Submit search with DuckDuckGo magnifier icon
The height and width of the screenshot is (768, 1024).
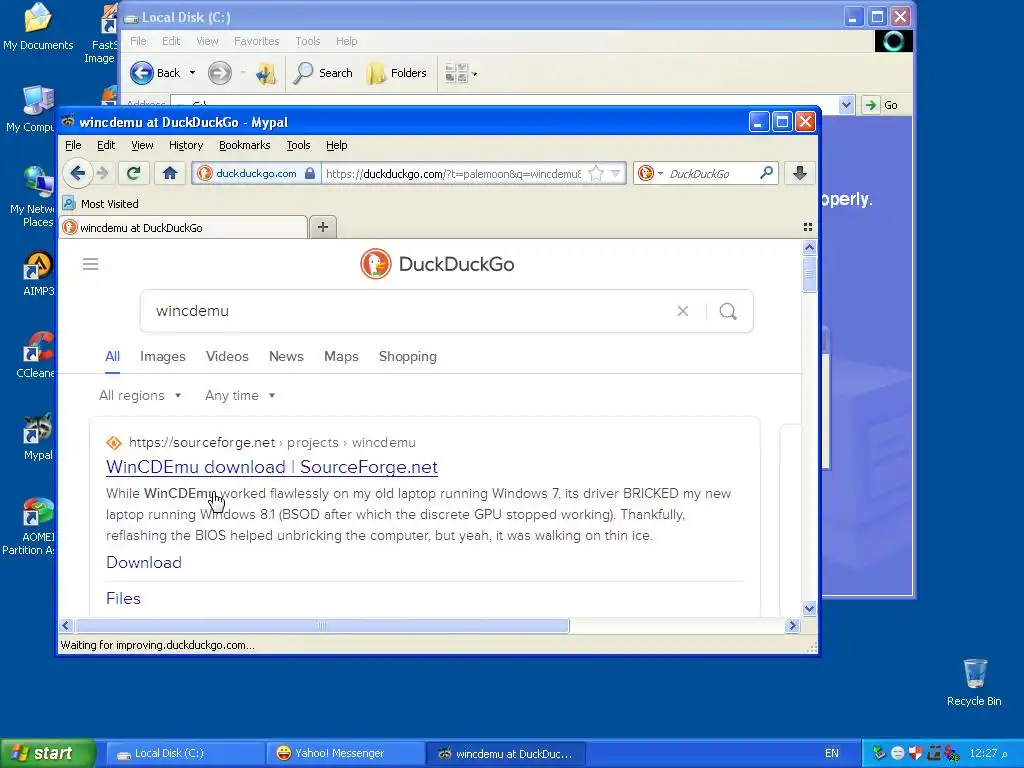coord(728,312)
